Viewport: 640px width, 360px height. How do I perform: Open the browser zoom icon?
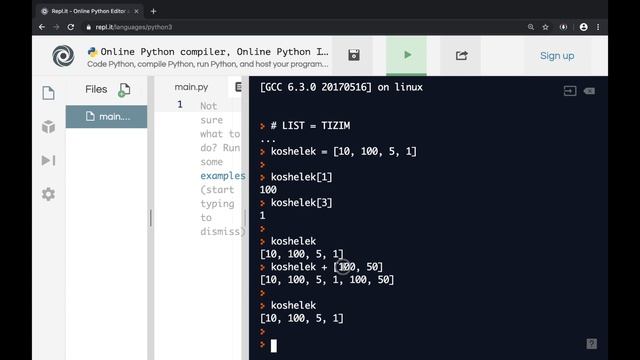pos(531,27)
